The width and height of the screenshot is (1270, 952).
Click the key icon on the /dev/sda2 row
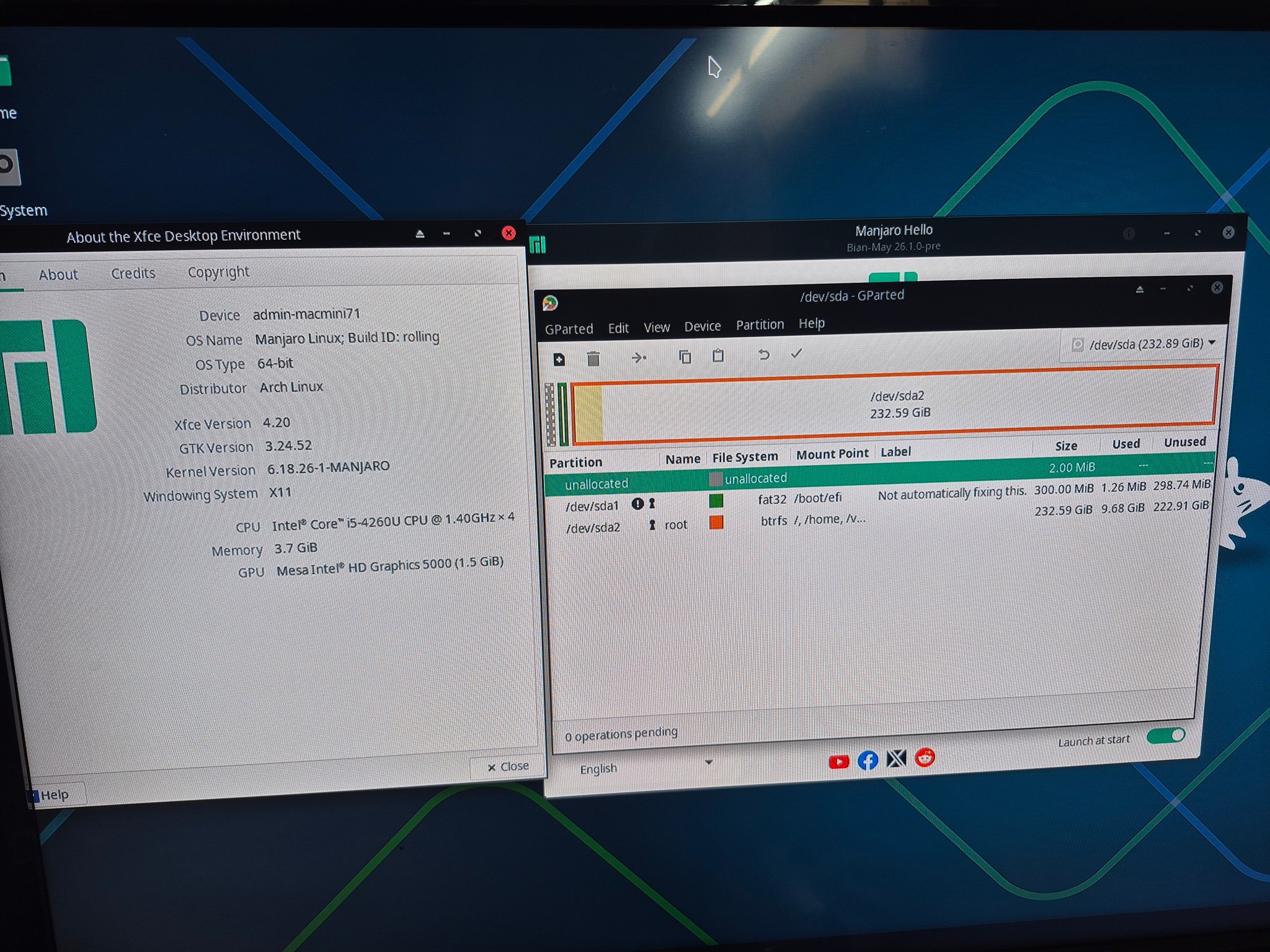pyautogui.click(x=652, y=525)
